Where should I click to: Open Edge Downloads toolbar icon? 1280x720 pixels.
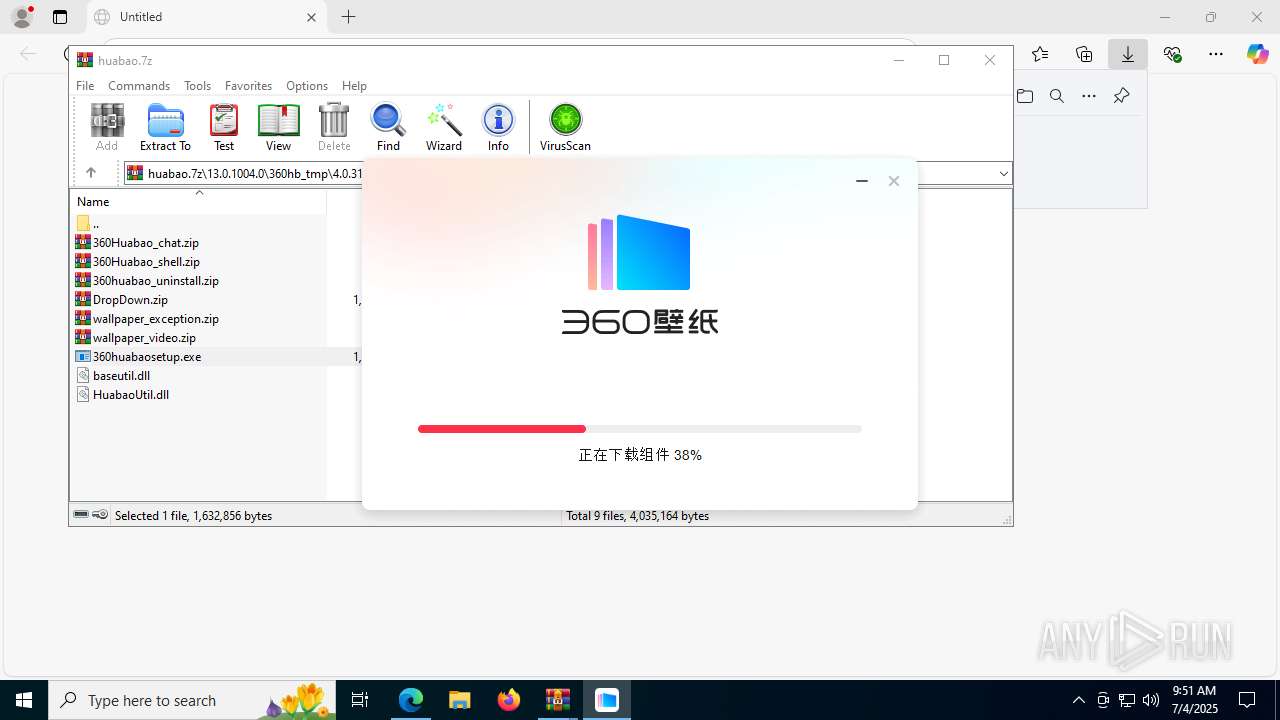(1128, 54)
